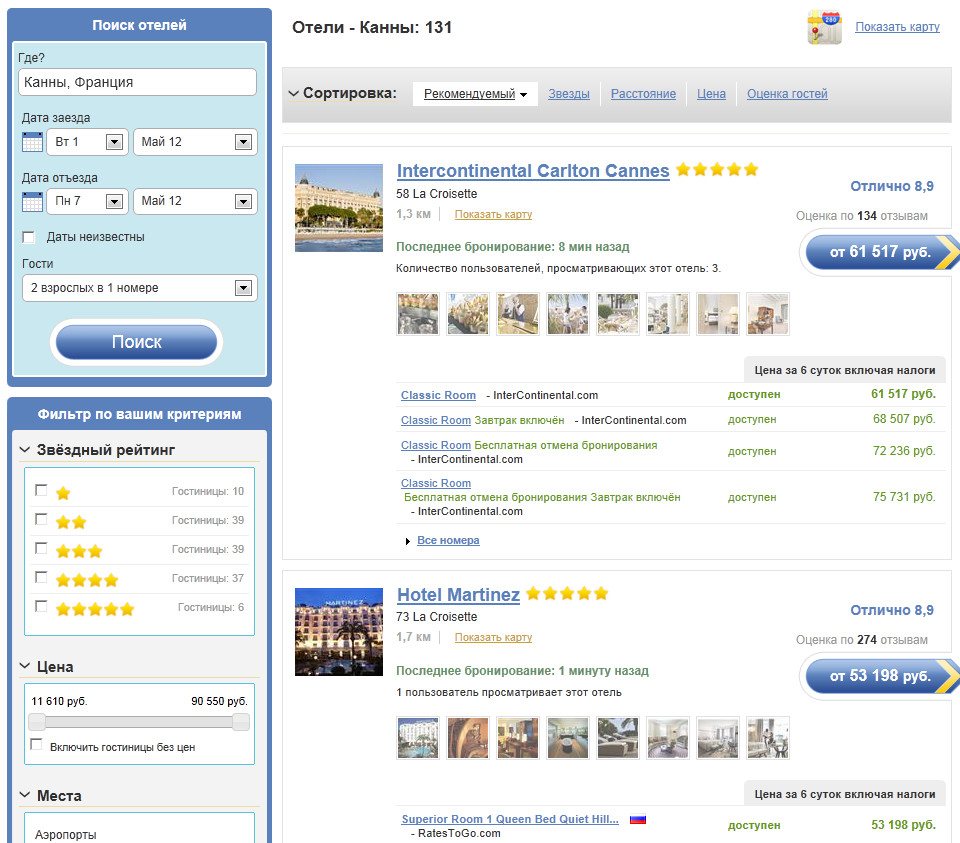960x843 pixels.
Task: Click the Где? destination input field
Action: point(137,82)
